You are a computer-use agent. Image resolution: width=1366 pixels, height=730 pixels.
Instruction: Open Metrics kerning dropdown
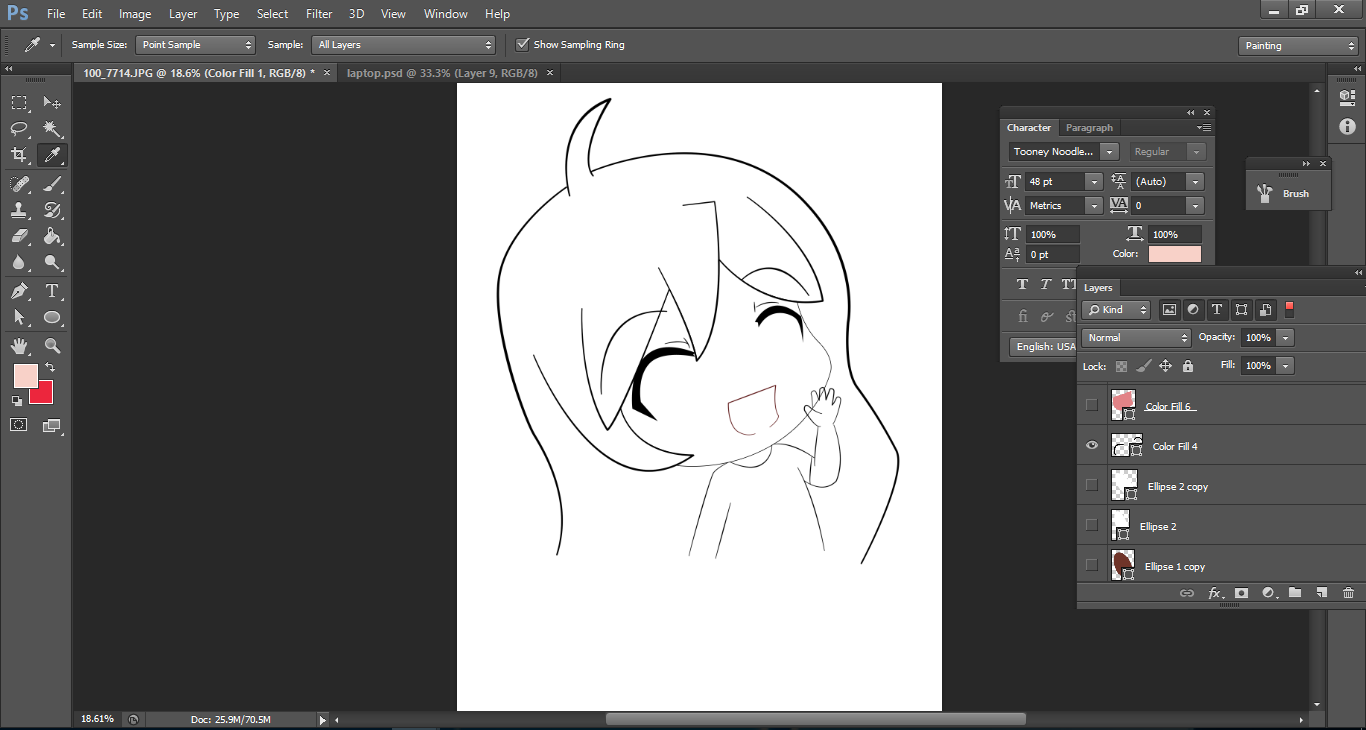[1094, 205]
